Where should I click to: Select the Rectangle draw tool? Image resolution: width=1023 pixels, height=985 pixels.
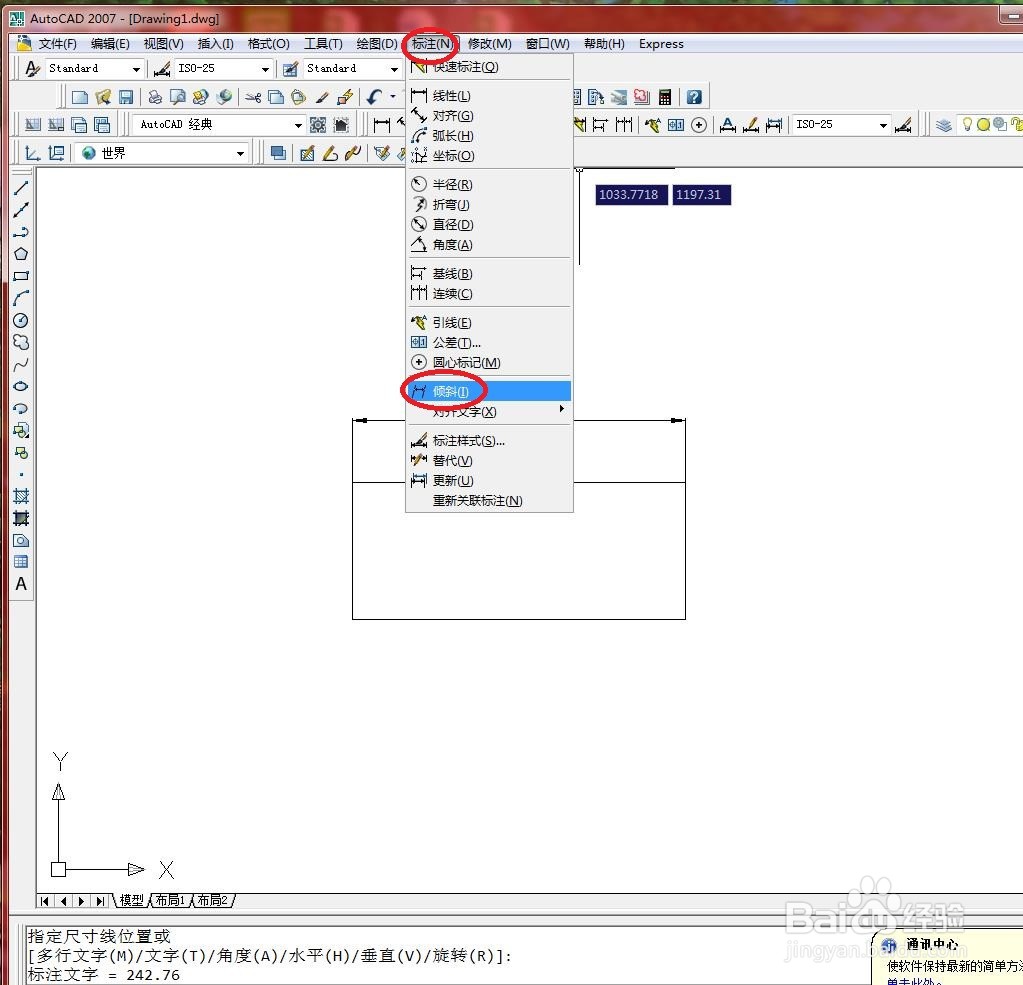21,276
